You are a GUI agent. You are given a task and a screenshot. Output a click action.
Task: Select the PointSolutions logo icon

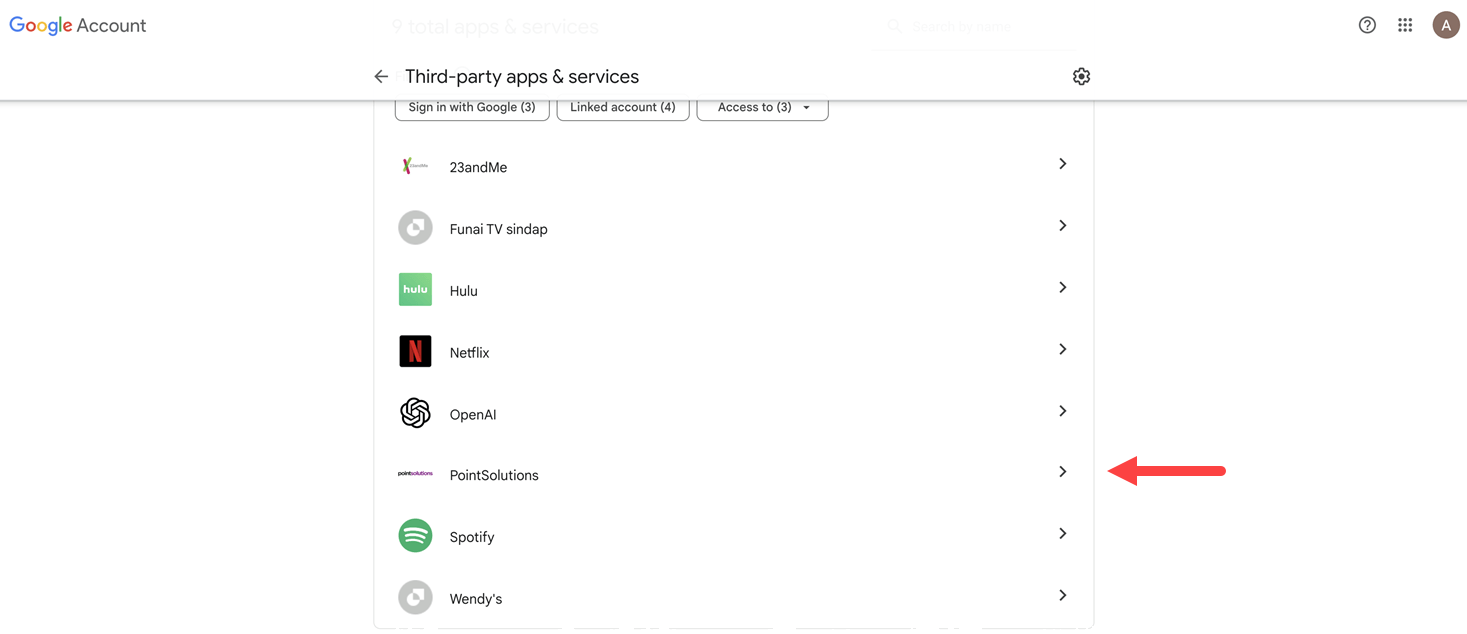point(414,473)
